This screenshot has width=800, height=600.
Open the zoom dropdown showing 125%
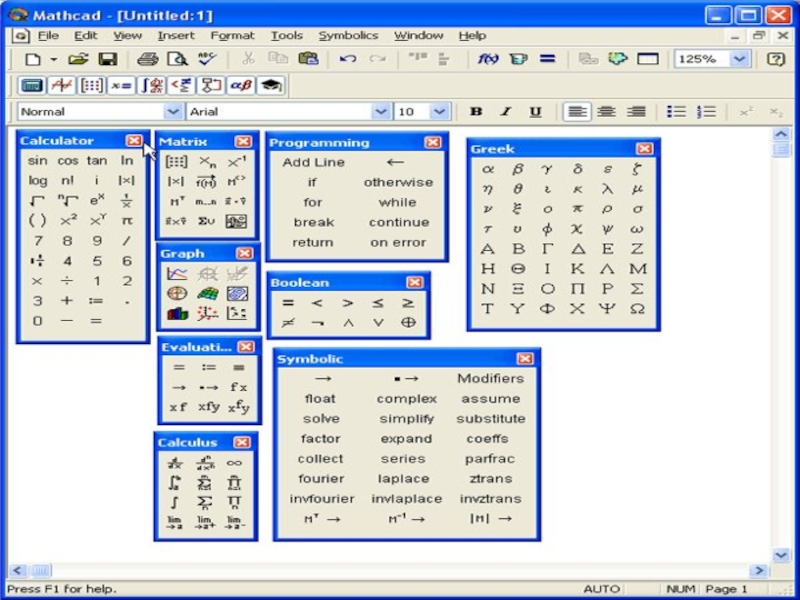[x=739, y=59]
